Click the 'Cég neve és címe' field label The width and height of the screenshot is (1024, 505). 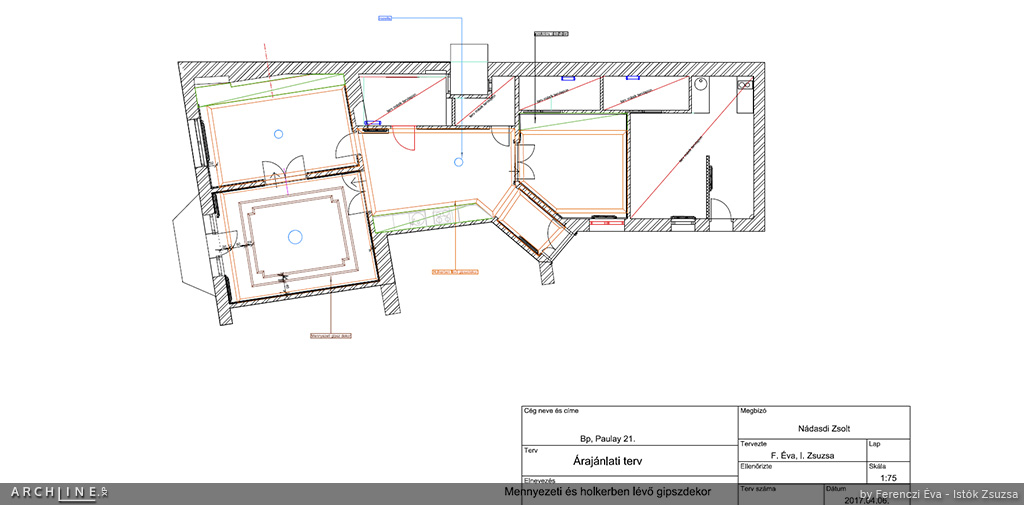click(x=551, y=412)
